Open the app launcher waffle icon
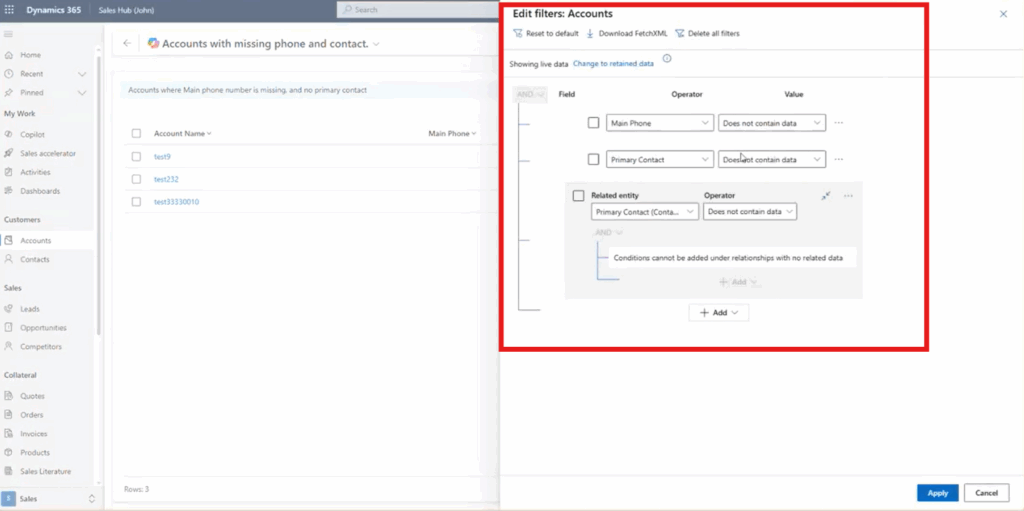Viewport: 1024px width, 511px height. coord(10,9)
